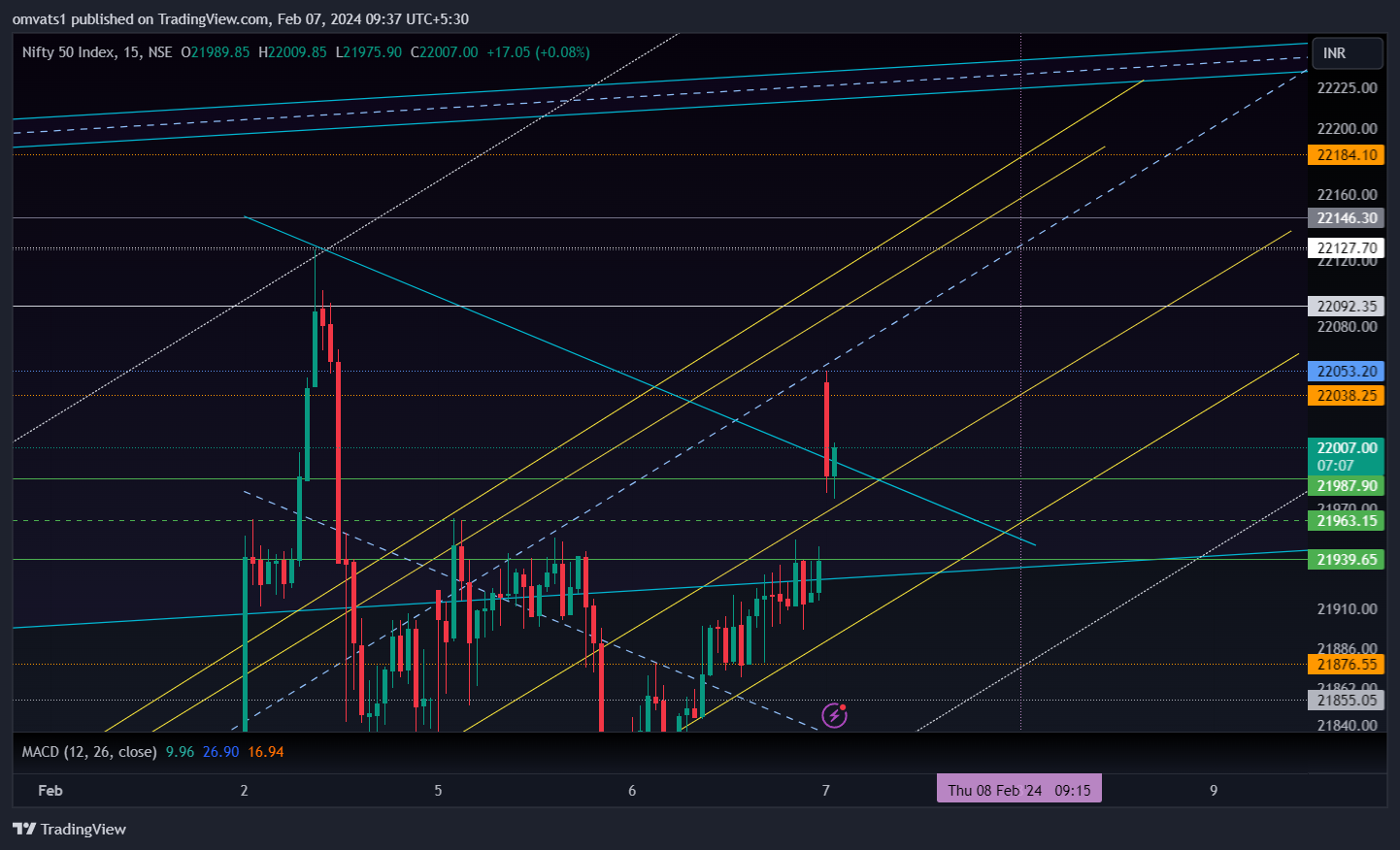Image resolution: width=1400 pixels, height=850 pixels.
Task: Click the white 22127.70 price label
Action: (x=1346, y=248)
